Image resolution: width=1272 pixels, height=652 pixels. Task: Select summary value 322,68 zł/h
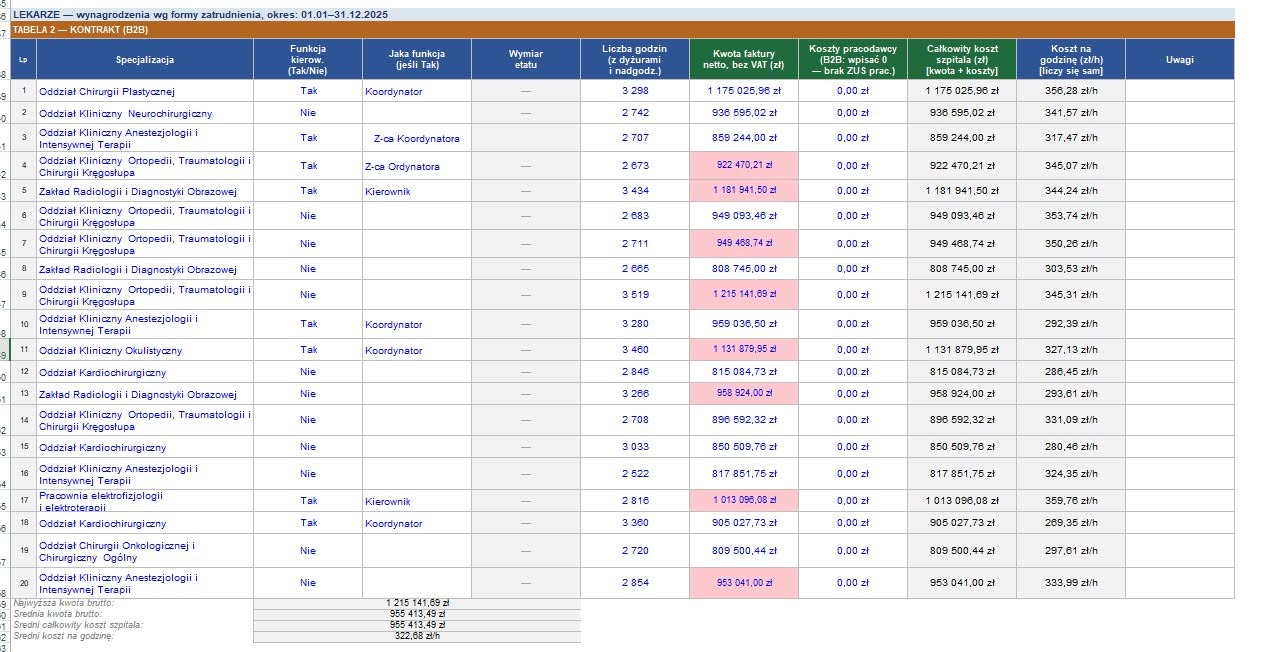417,636
